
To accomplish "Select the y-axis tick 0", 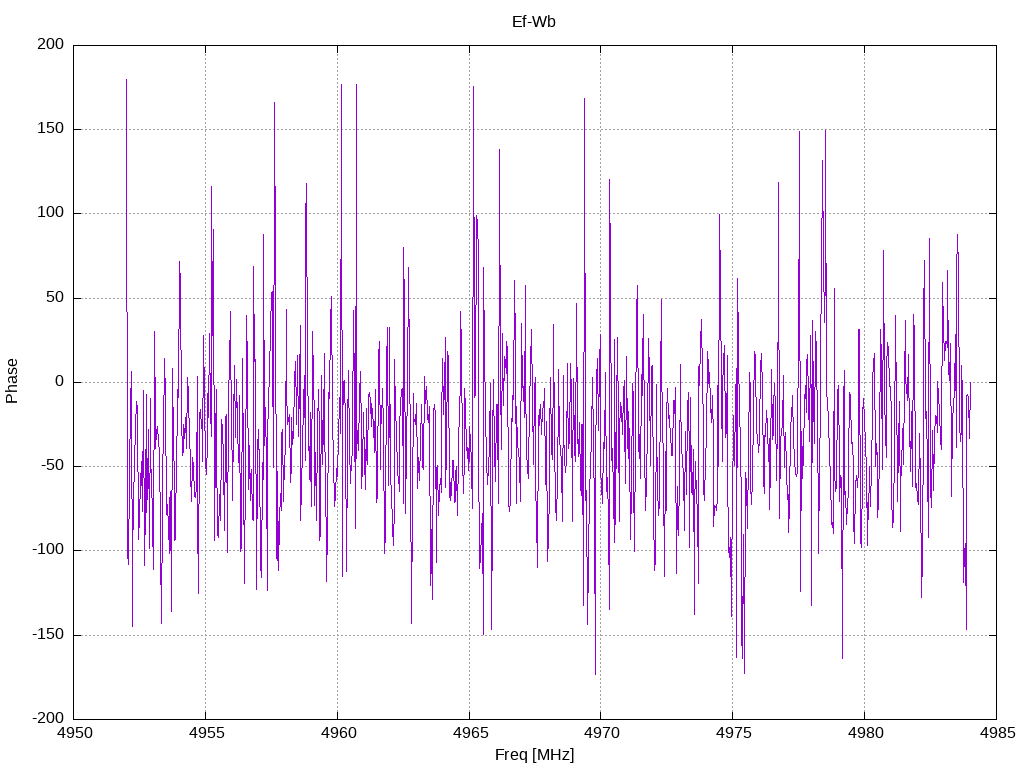I will 60,381.
